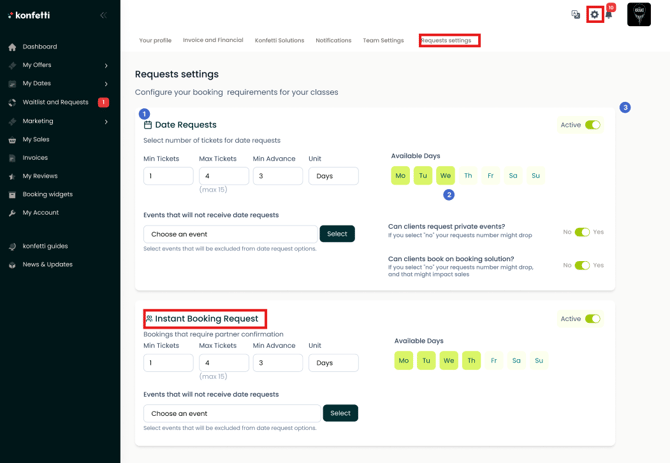Viewport: 670px width, 463px height.
Task: Open the chat messages icon
Action: point(576,15)
